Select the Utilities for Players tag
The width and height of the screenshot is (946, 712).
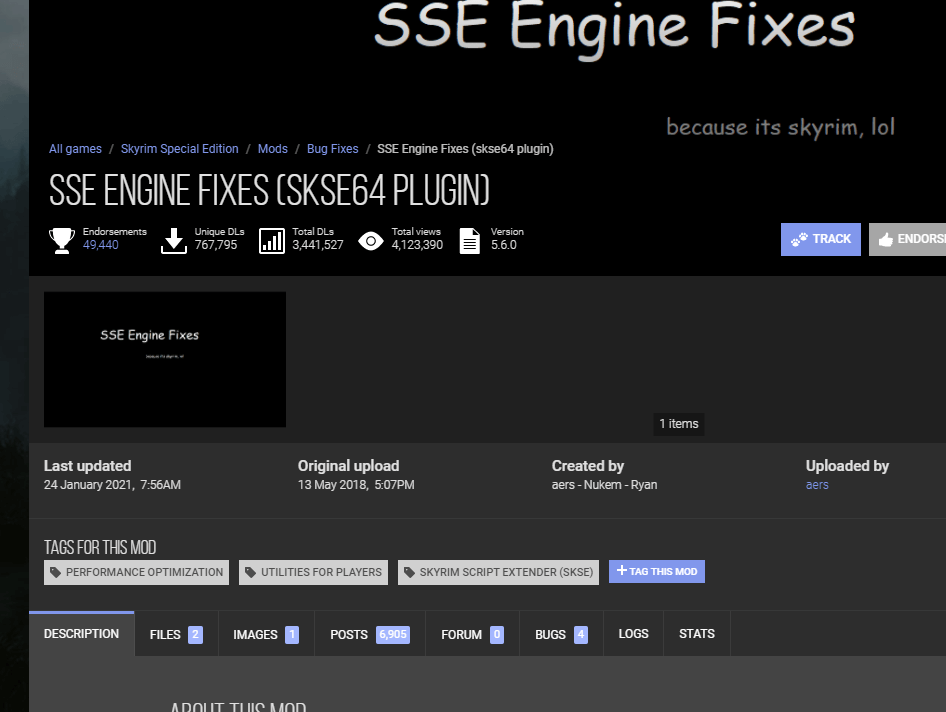click(x=313, y=572)
